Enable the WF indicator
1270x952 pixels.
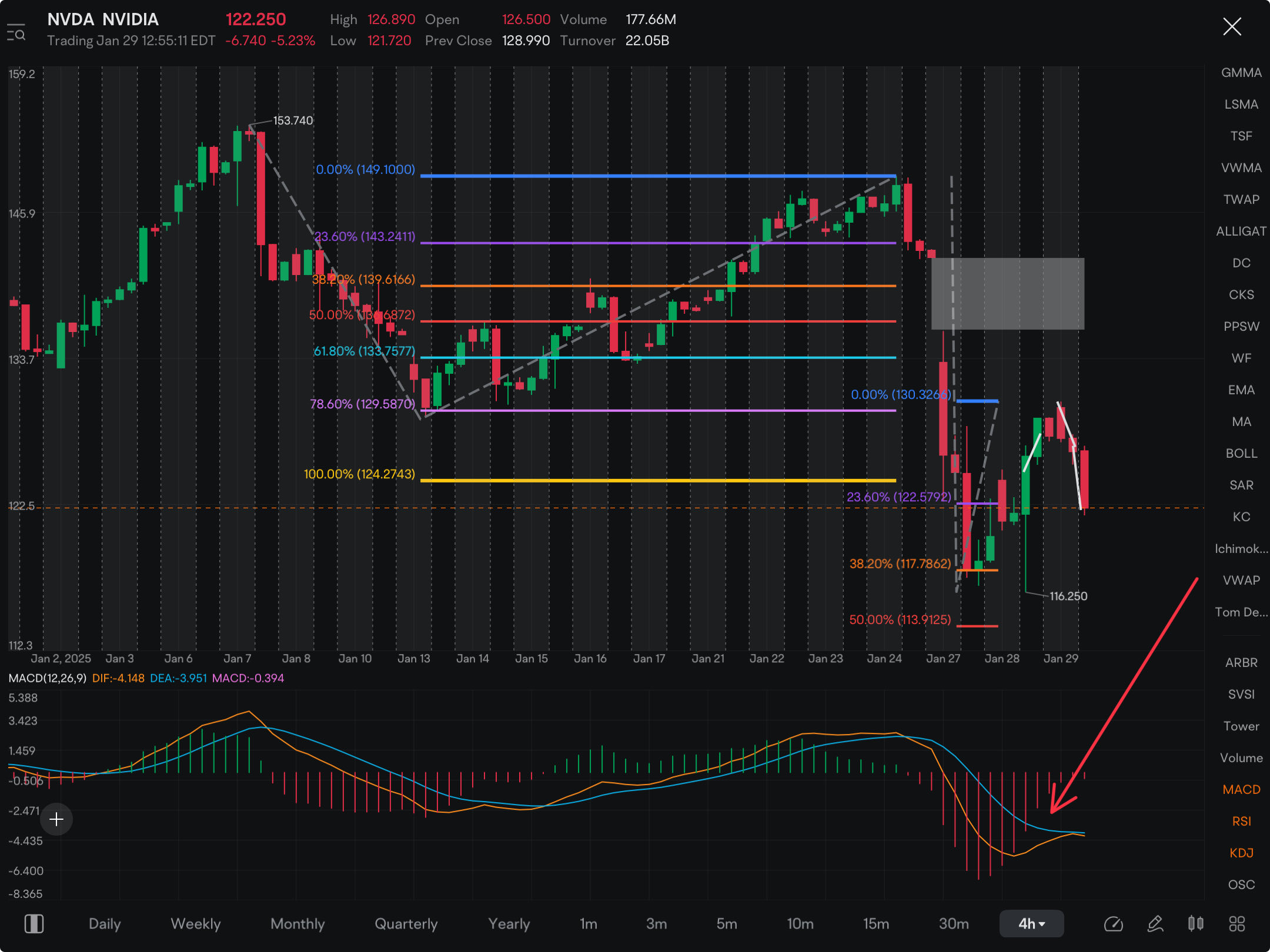point(1241,358)
